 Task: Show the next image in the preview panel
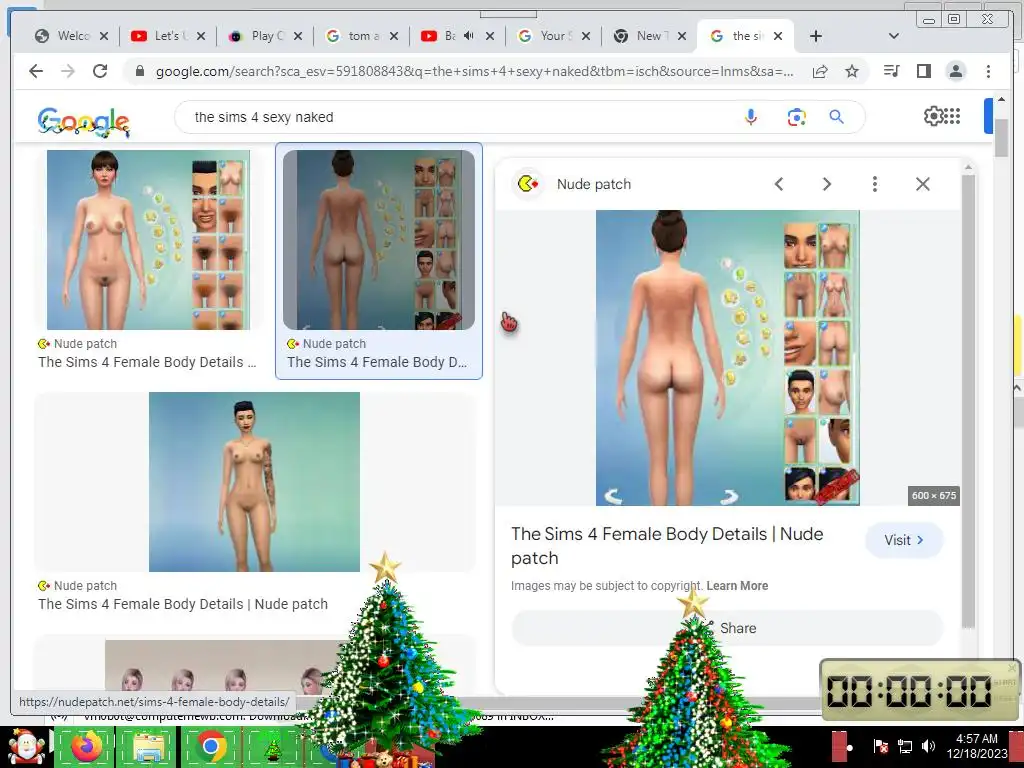[827, 184]
